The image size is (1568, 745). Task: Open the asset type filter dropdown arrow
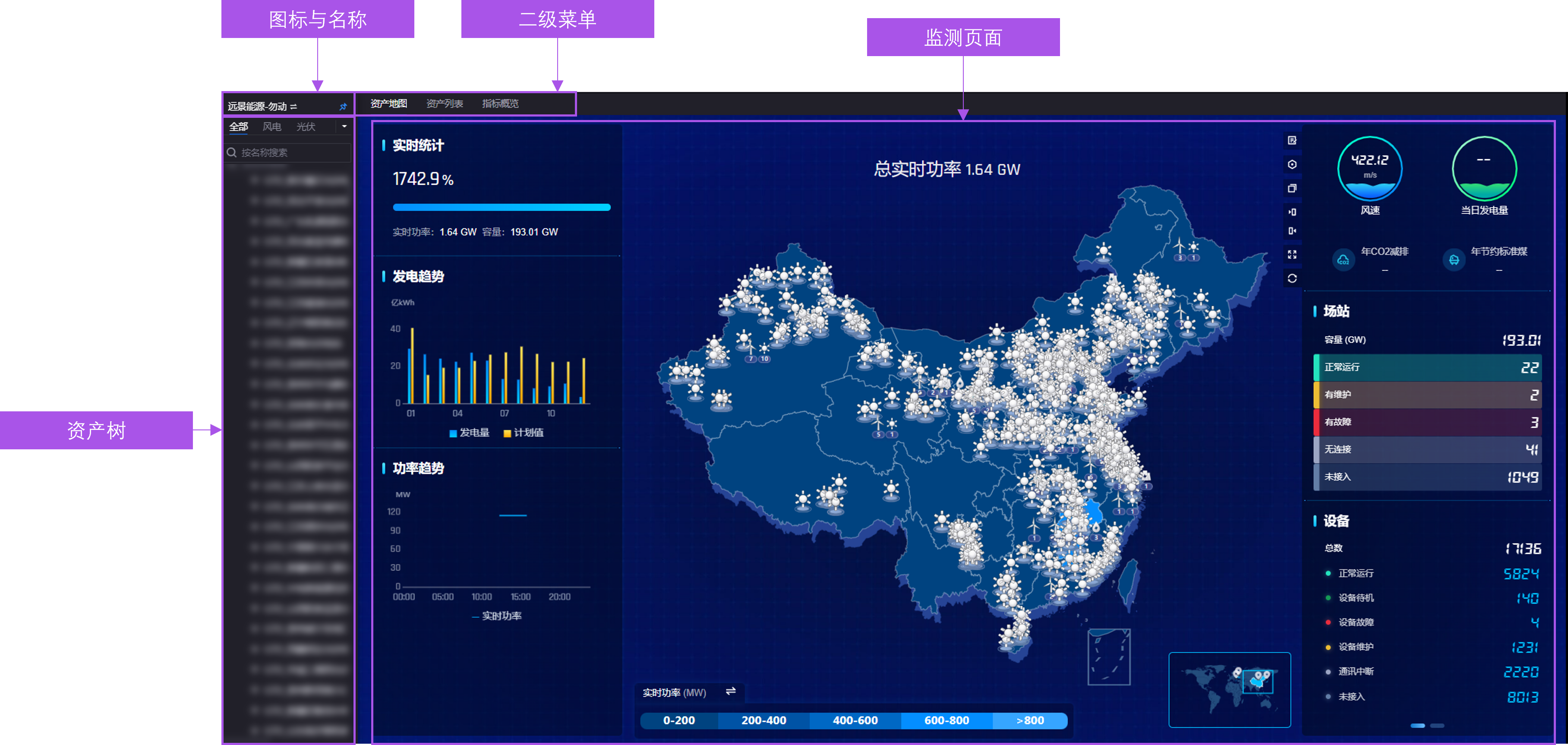pos(344,126)
